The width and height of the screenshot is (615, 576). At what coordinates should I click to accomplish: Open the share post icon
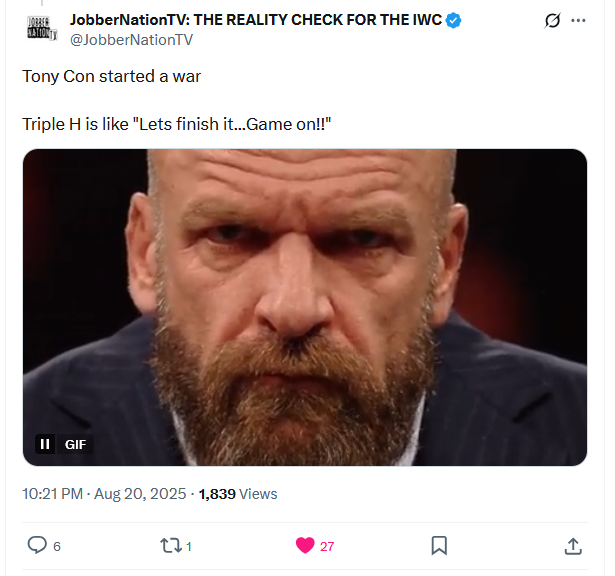[573, 545]
